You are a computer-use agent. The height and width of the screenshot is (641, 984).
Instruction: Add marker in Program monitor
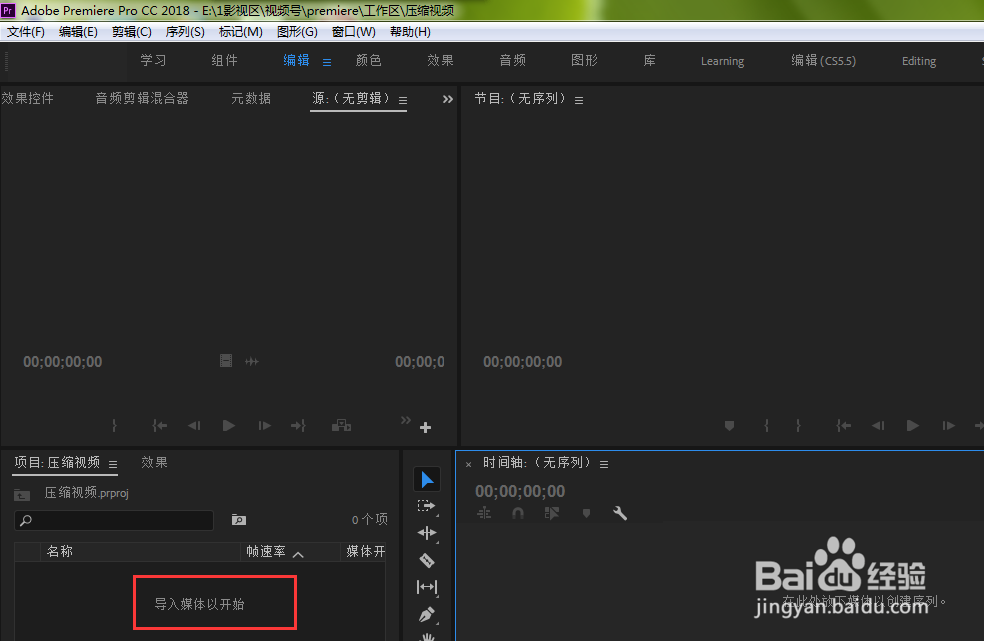pyautogui.click(x=729, y=426)
